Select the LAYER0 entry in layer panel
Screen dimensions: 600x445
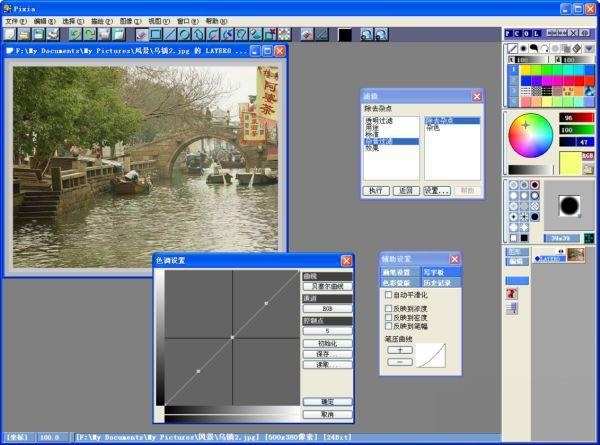[x=550, y=259]
